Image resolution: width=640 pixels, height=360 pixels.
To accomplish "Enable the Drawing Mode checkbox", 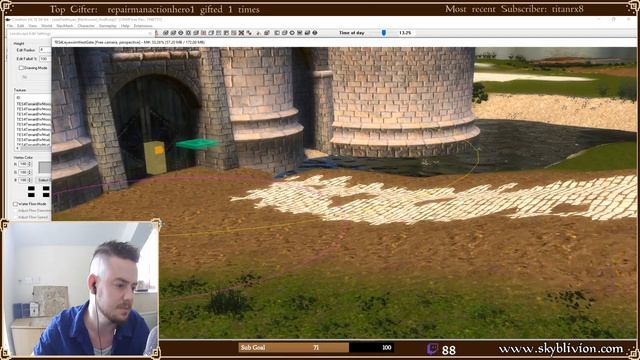I will [x=21, y=68].
